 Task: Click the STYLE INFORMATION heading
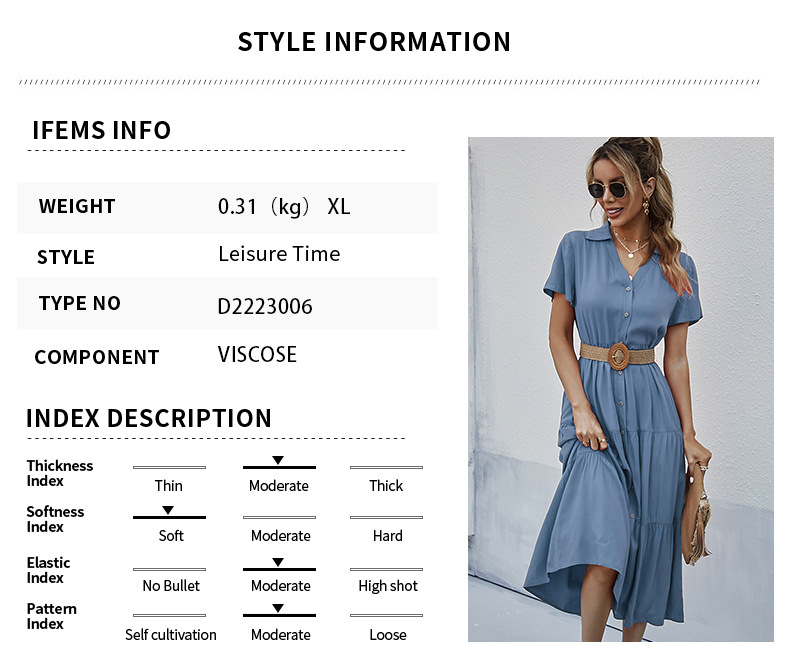pos(374,42)
